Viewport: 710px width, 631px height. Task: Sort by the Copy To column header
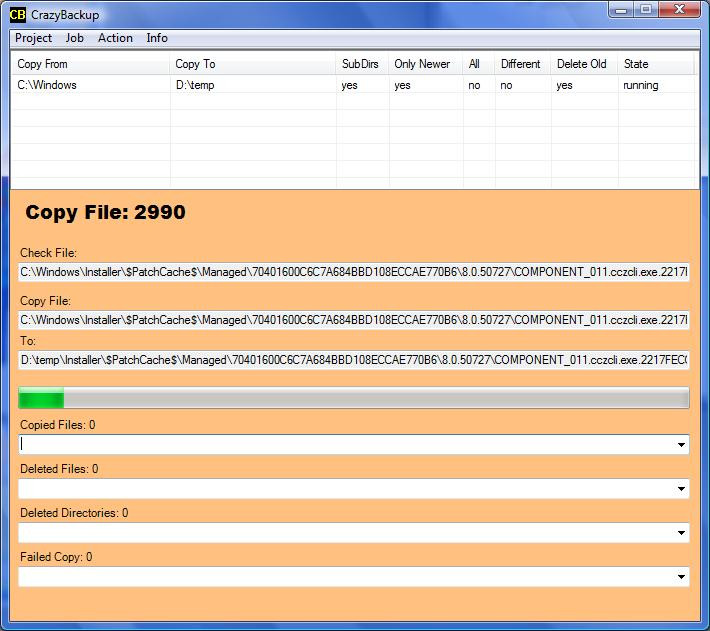(252, 64)
